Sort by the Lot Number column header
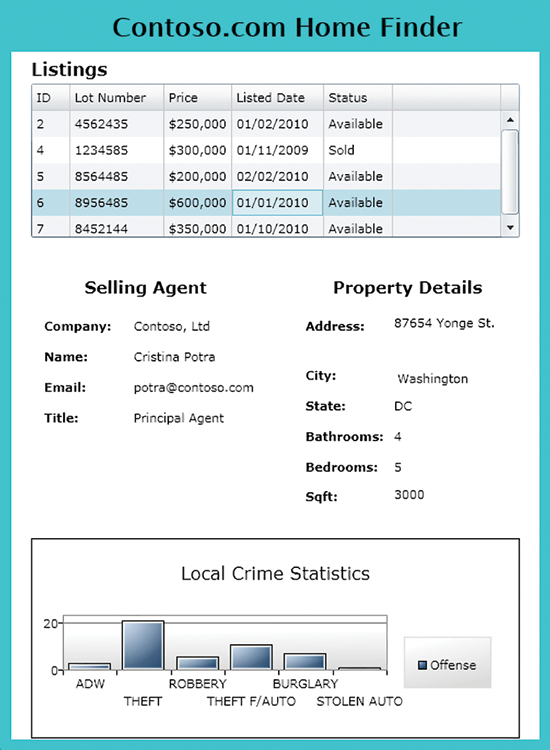Viewport: 550px width, 750px height. 117,98
